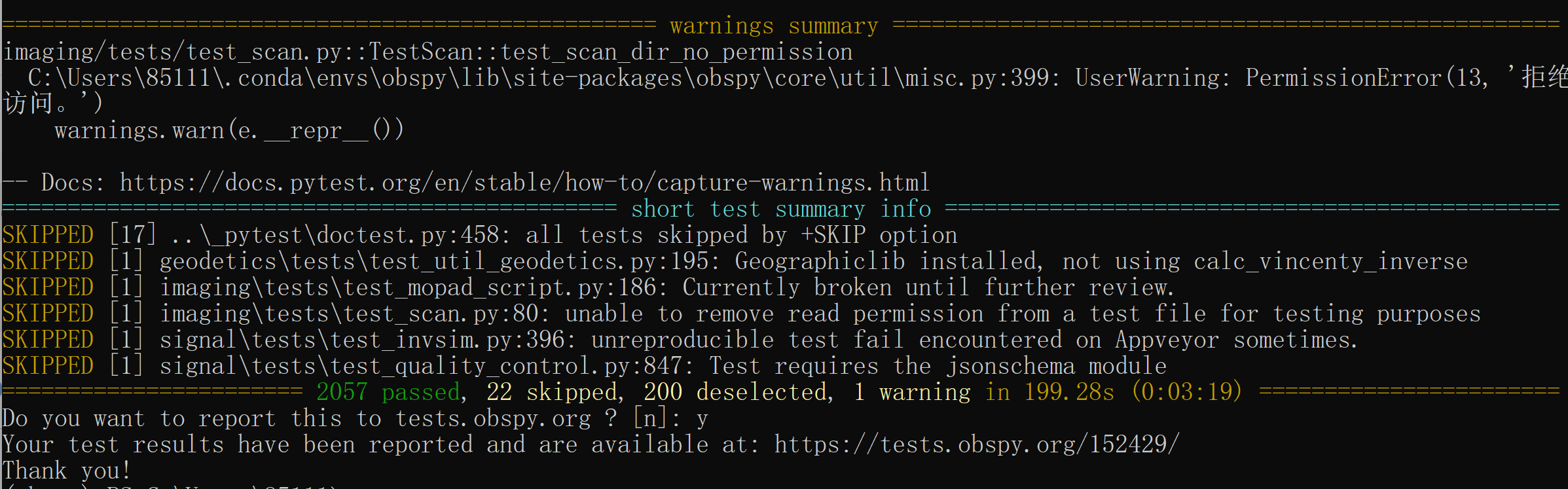Screen dimensions: 1568x489
Task: Select the test_scan_dir_no_permission test path line
Action: pyautogui.click(x=428, y=52)
